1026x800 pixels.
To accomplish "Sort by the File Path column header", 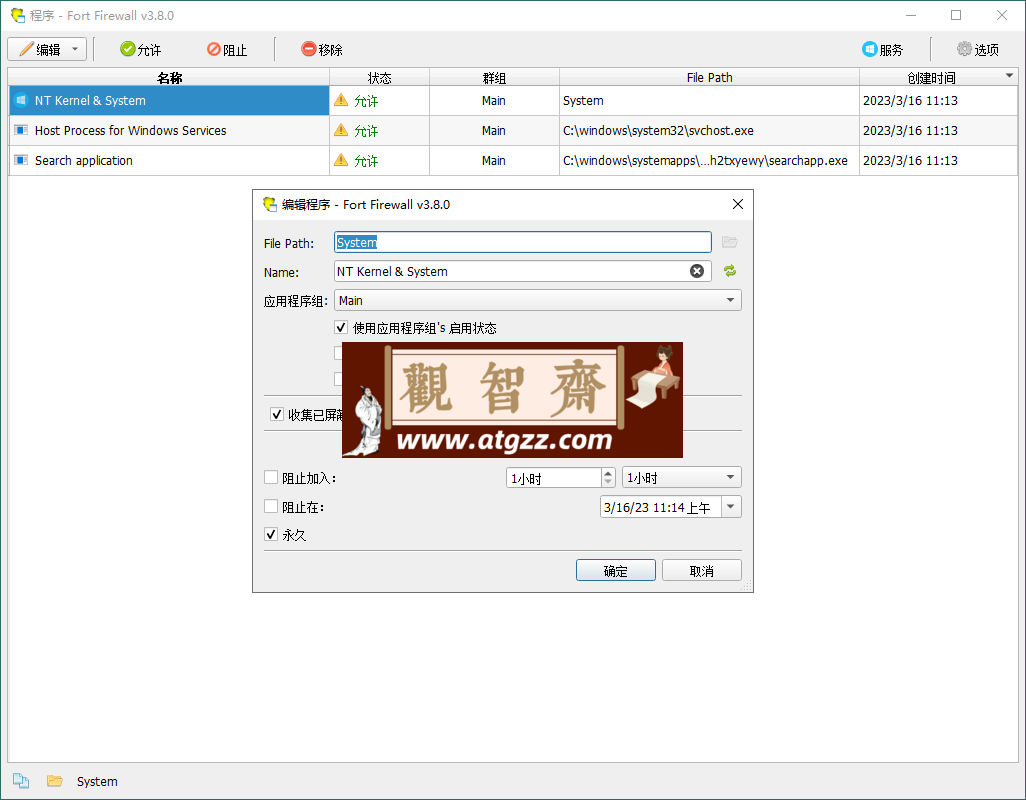I will (x=709, y=77).
